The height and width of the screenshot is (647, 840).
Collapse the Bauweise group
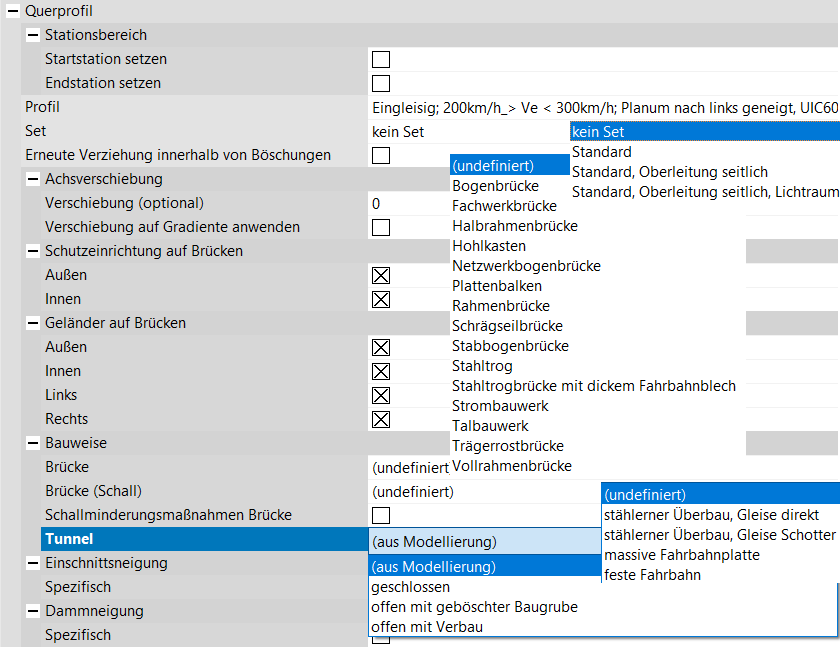coord(33,443)
